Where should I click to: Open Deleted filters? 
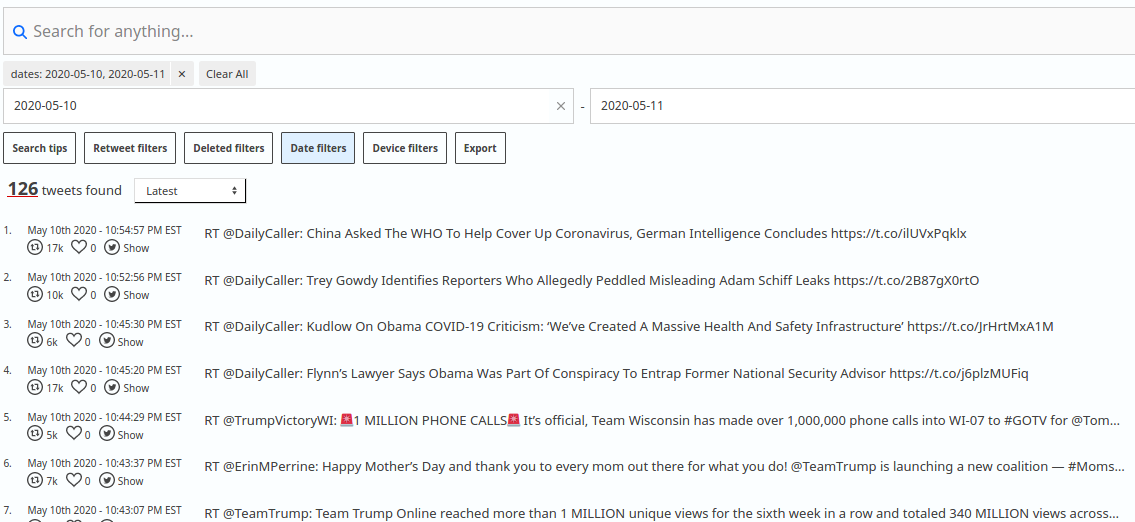coord(229,148)
